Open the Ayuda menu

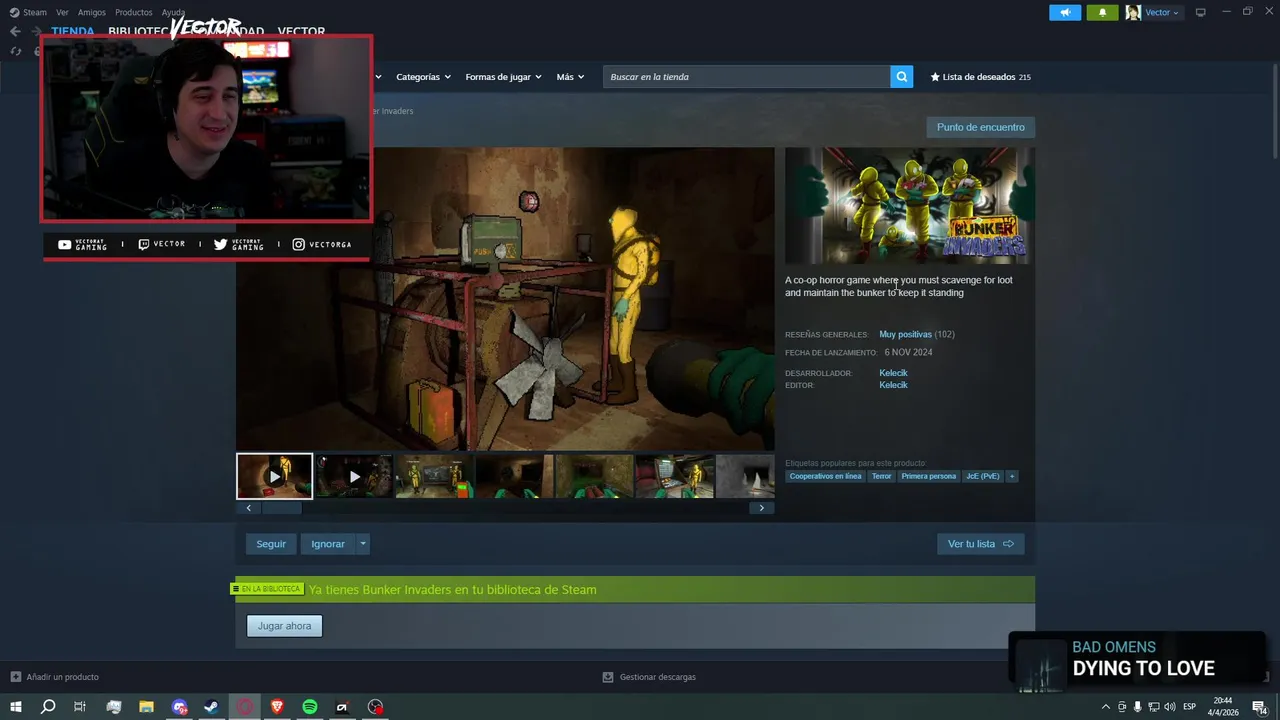point(173,12)
